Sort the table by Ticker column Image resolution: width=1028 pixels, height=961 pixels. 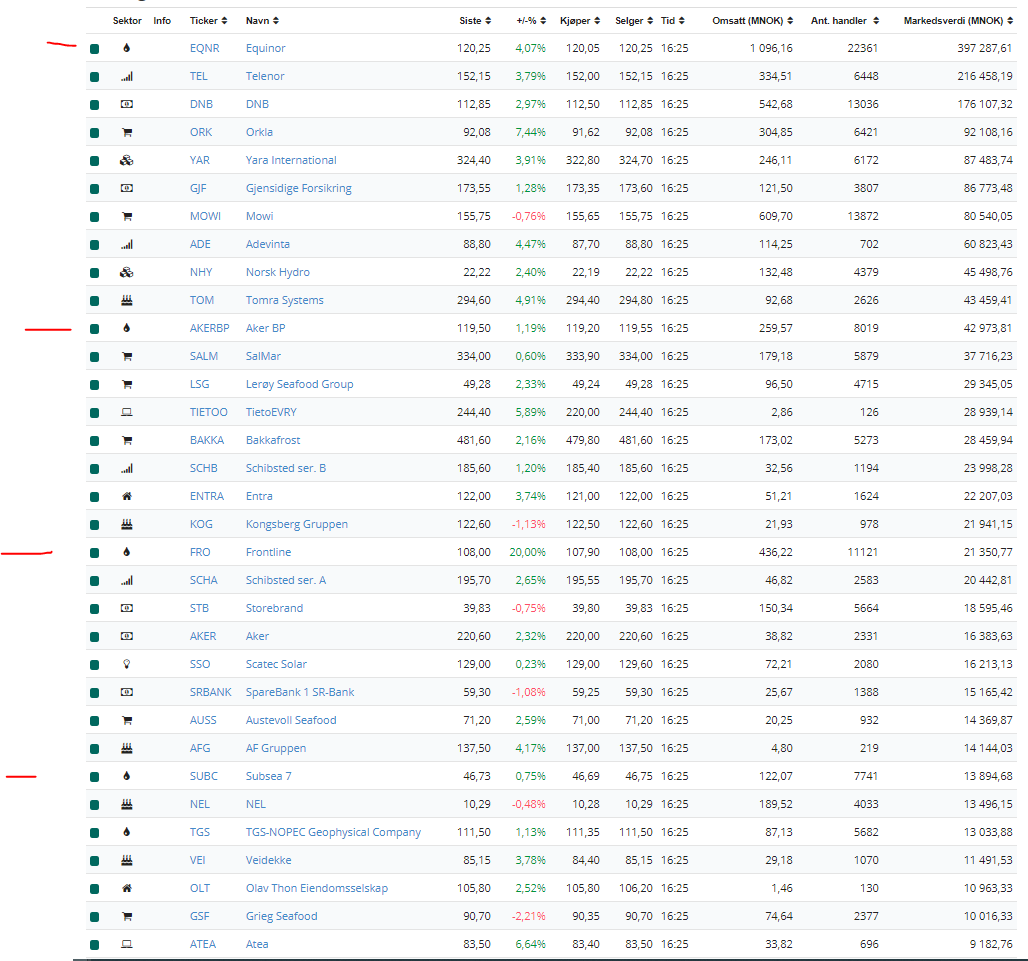208,20
